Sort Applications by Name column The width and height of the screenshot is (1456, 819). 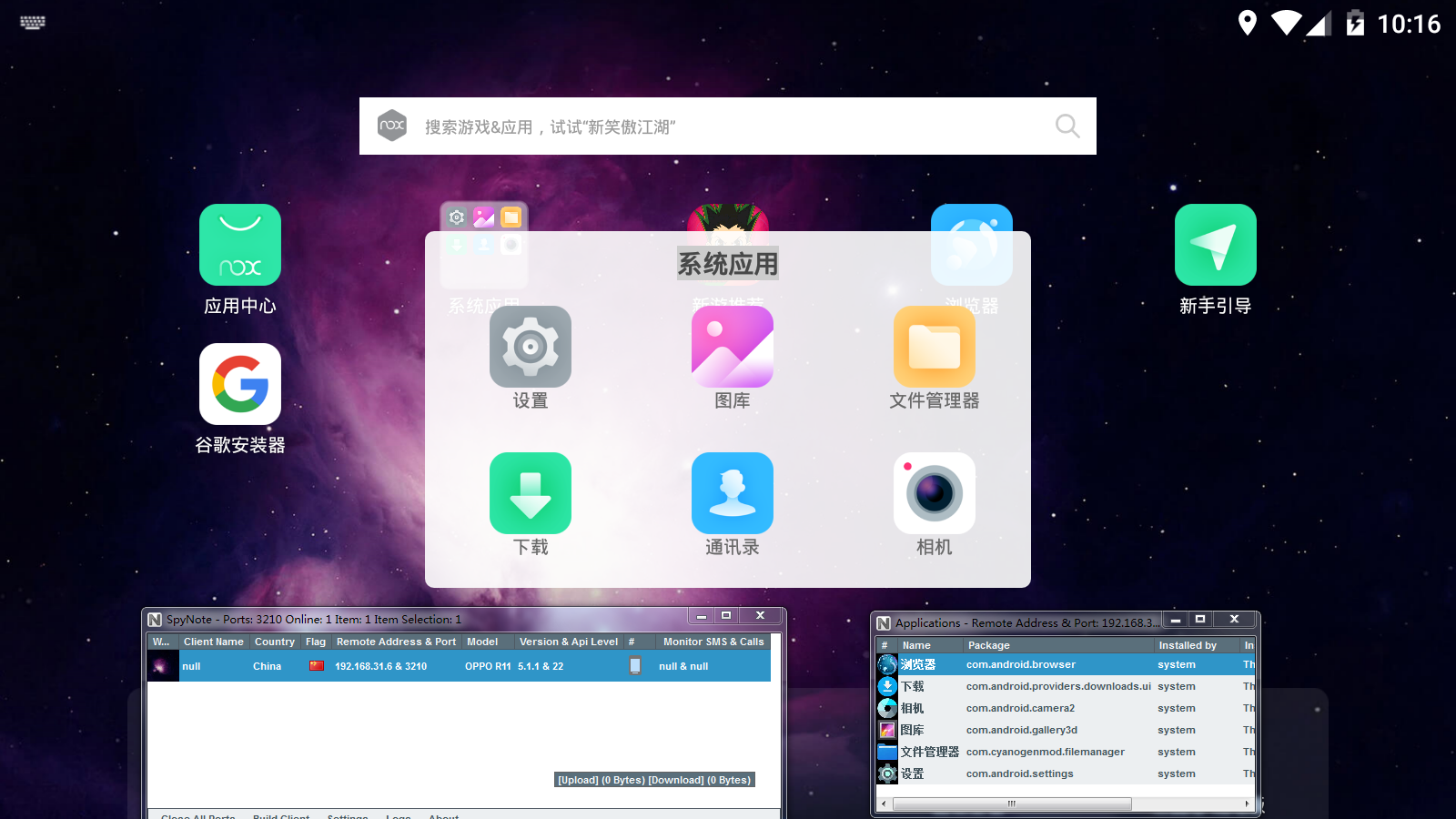click(931, 645)
